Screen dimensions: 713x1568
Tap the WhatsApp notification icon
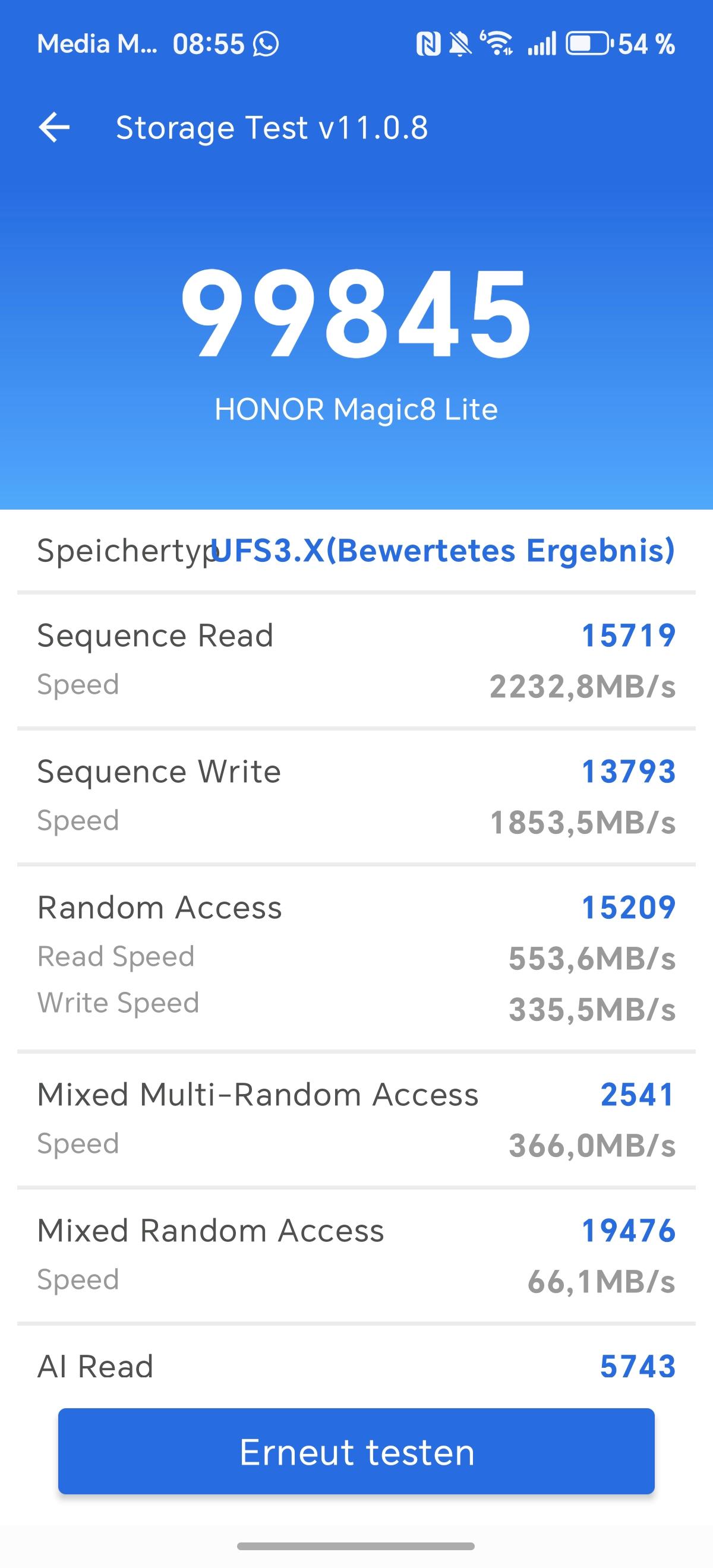click(266, 44)
